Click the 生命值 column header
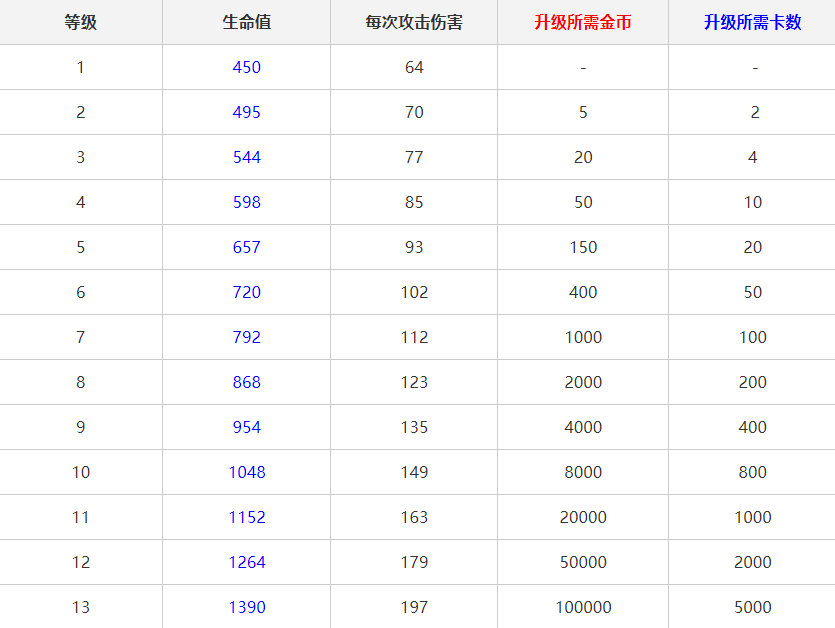Viewport: 835px width, 628px height. coord(246,22)
